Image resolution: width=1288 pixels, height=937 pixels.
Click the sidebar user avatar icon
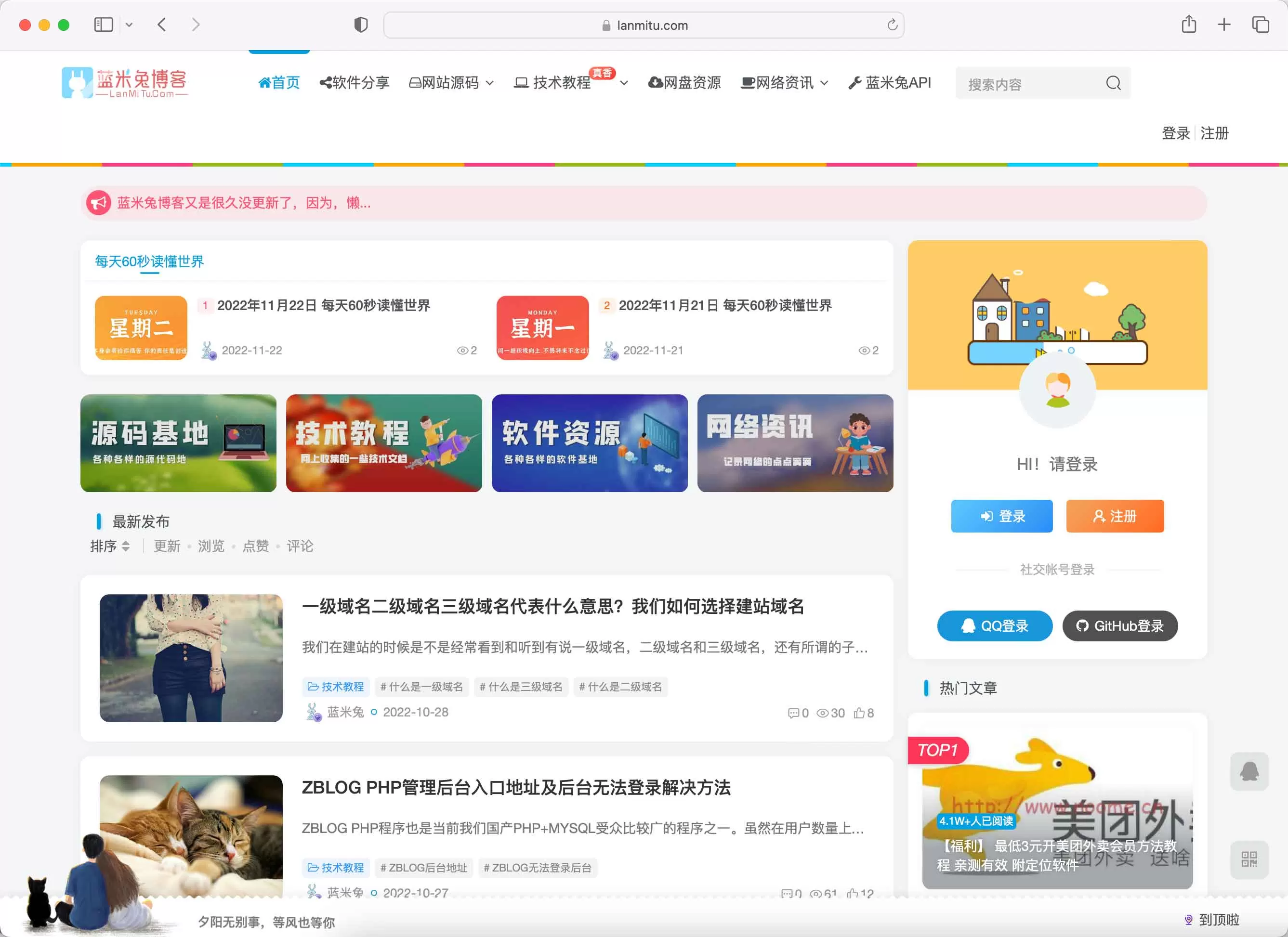click(x=1057, y=390)
